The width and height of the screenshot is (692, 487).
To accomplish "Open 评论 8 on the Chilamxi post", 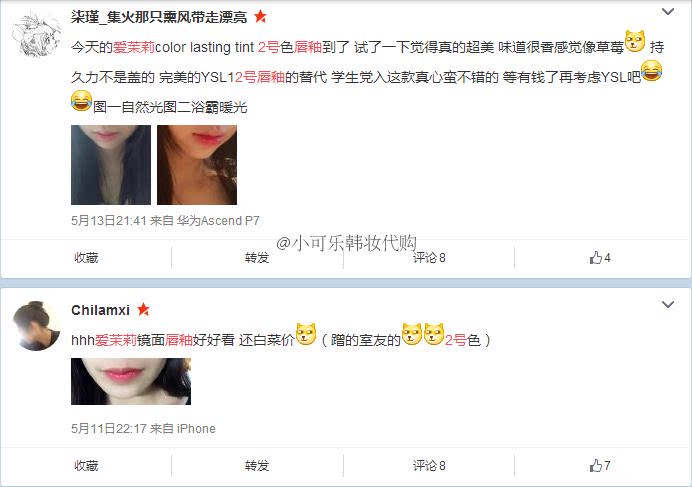I will click(x=429, y=465).
